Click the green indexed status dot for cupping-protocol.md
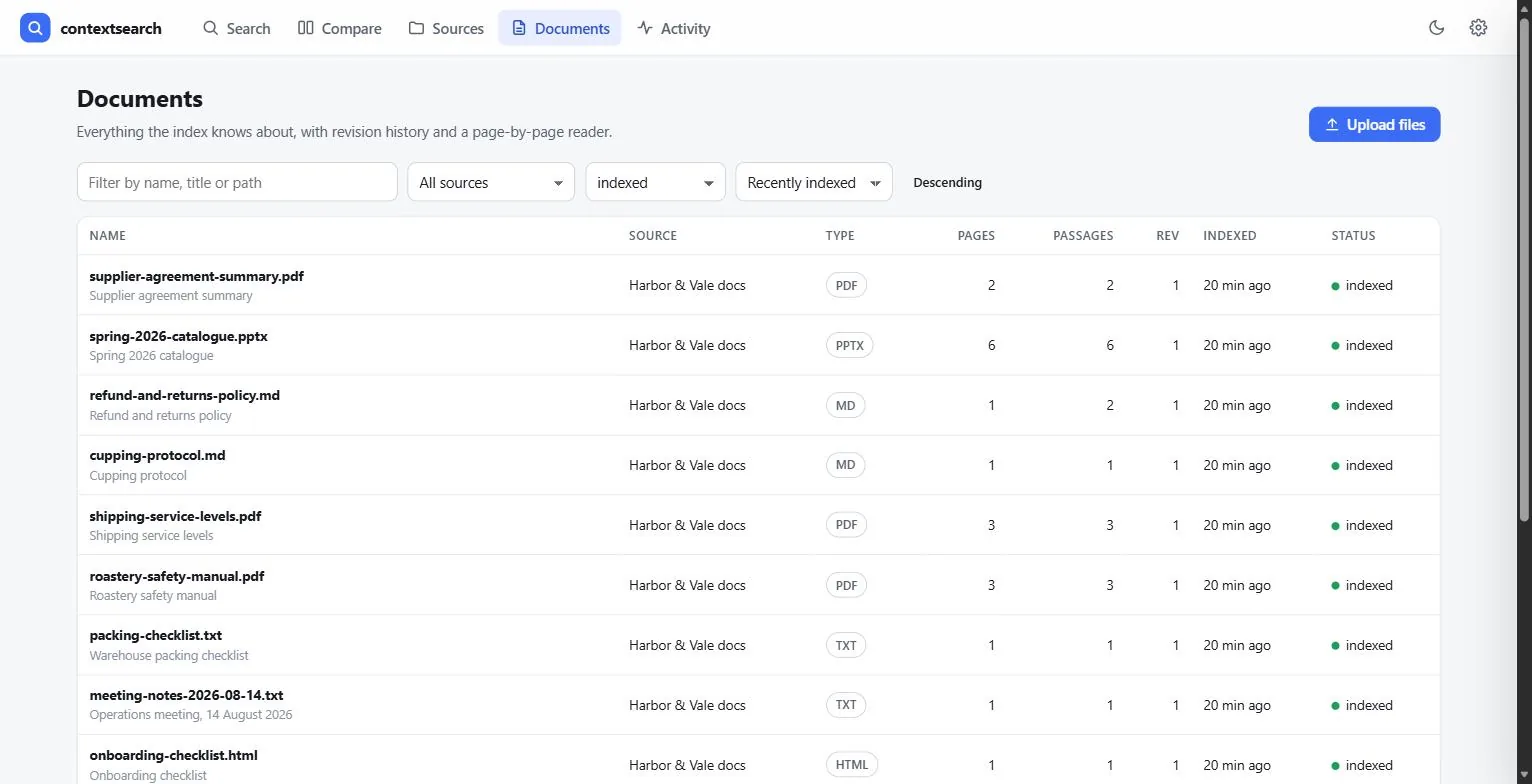Image resolution: width=1532 pixels, height=784 pixels. pyautogui.click(x=1335, y=466)
